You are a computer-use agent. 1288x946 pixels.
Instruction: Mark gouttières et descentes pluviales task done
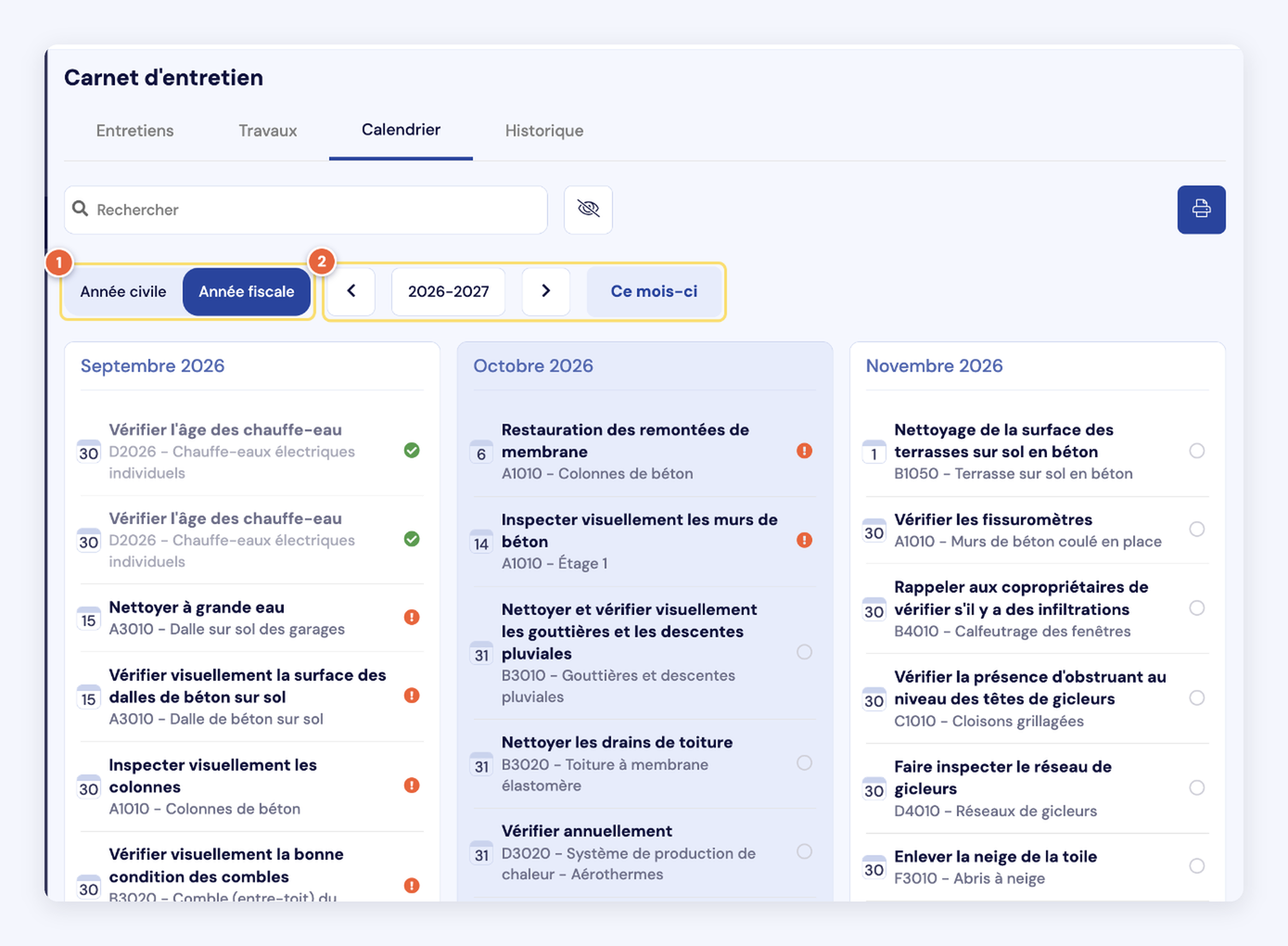804,652
